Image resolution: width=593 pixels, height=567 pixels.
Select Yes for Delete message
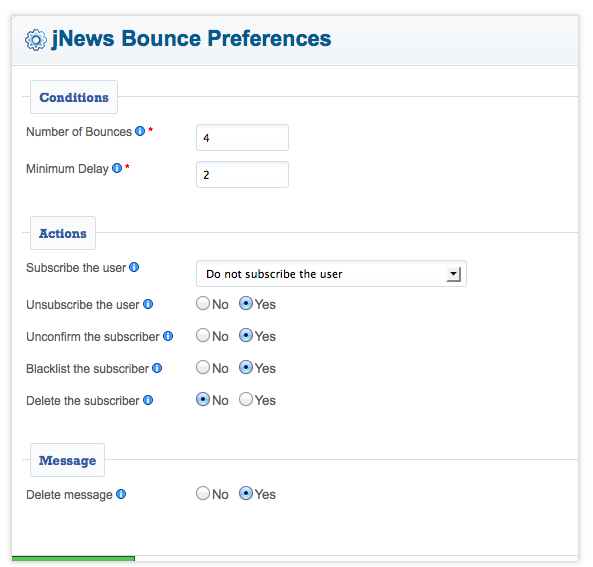246,493
